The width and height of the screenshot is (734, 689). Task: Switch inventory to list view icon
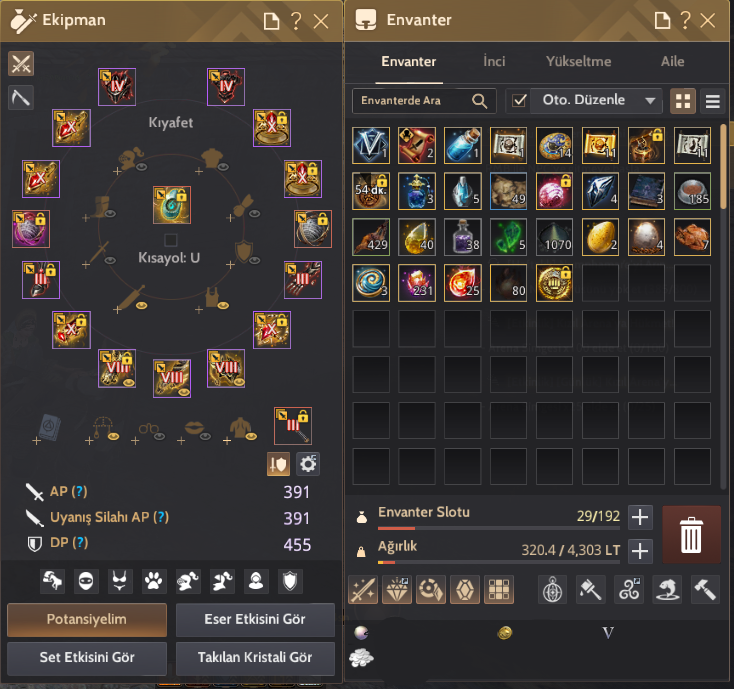click(712, 101)
